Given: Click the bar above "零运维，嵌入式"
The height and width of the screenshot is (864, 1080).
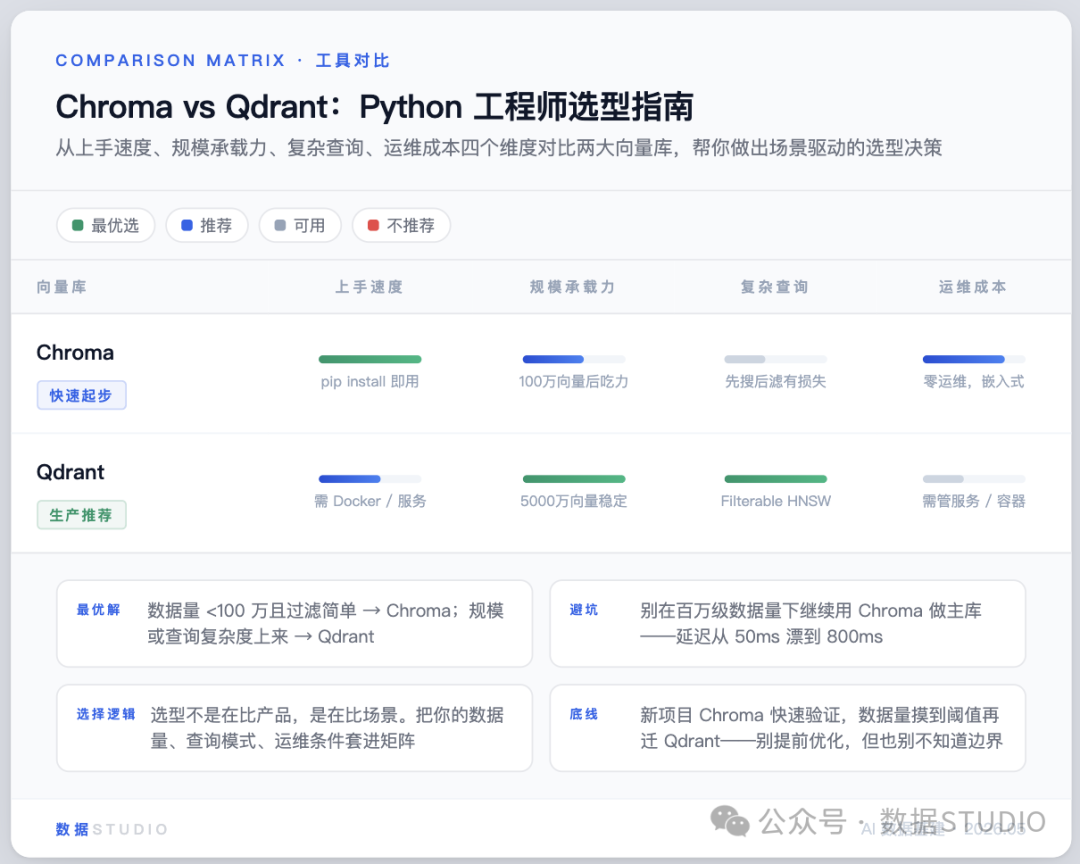Looking at the screenshot, I should [x=974, y=359].
